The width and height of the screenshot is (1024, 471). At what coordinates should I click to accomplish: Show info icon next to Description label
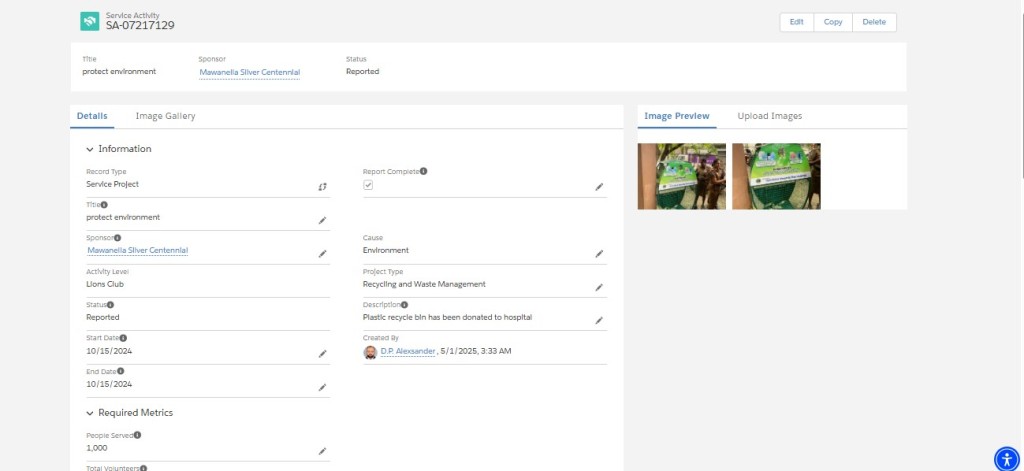tap(404, 304)
